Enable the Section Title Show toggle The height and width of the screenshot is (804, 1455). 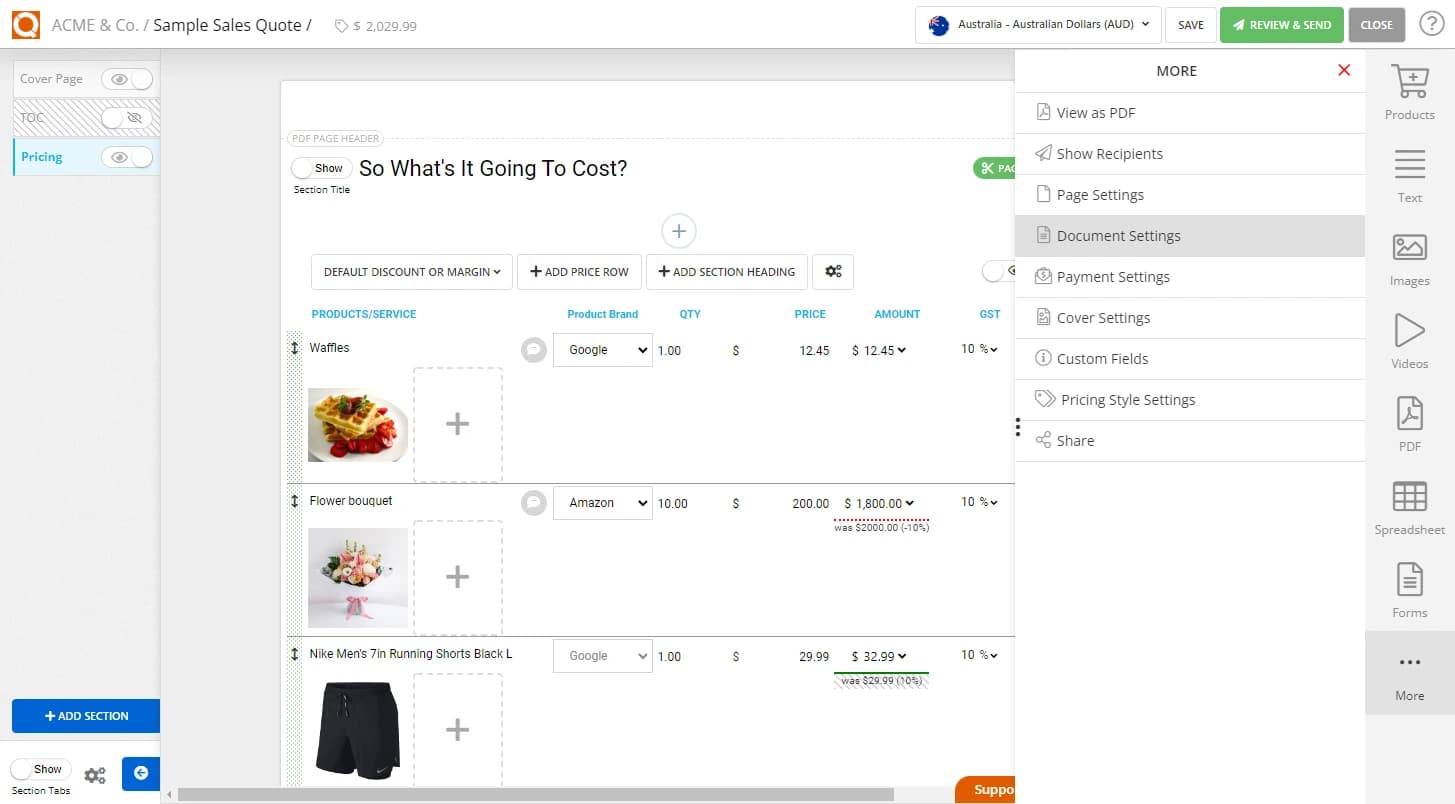point(319,168)
